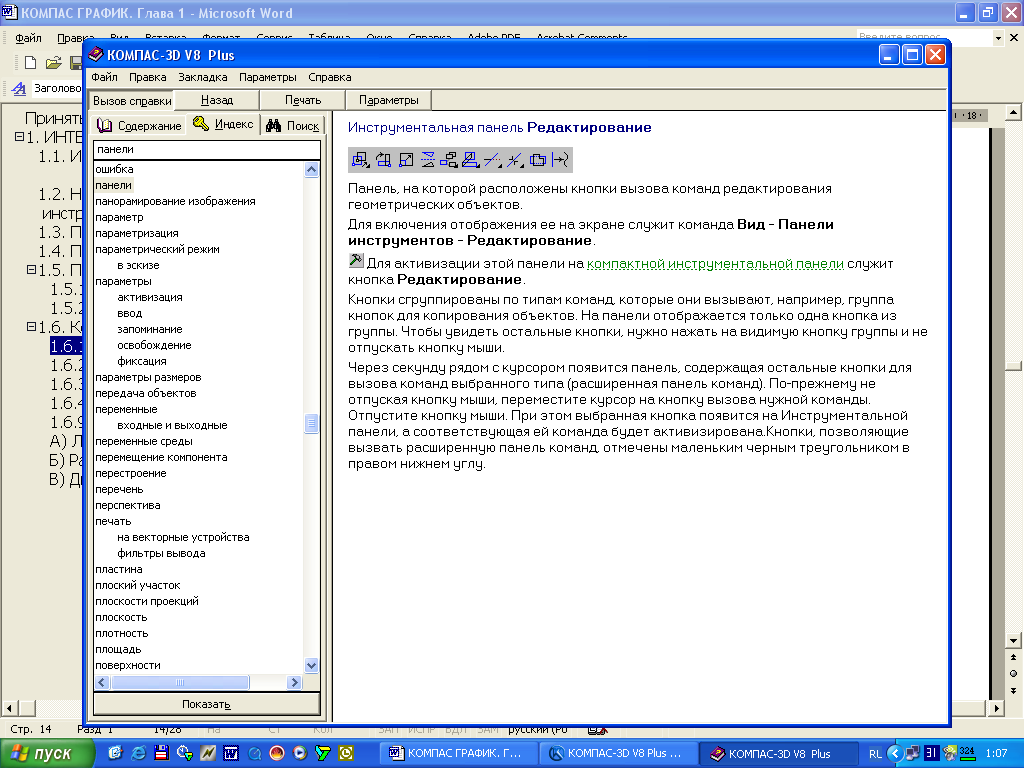Click index list horizontal scroll right arrow
This screenshot has width=1024, height=768.
point(294,682)
